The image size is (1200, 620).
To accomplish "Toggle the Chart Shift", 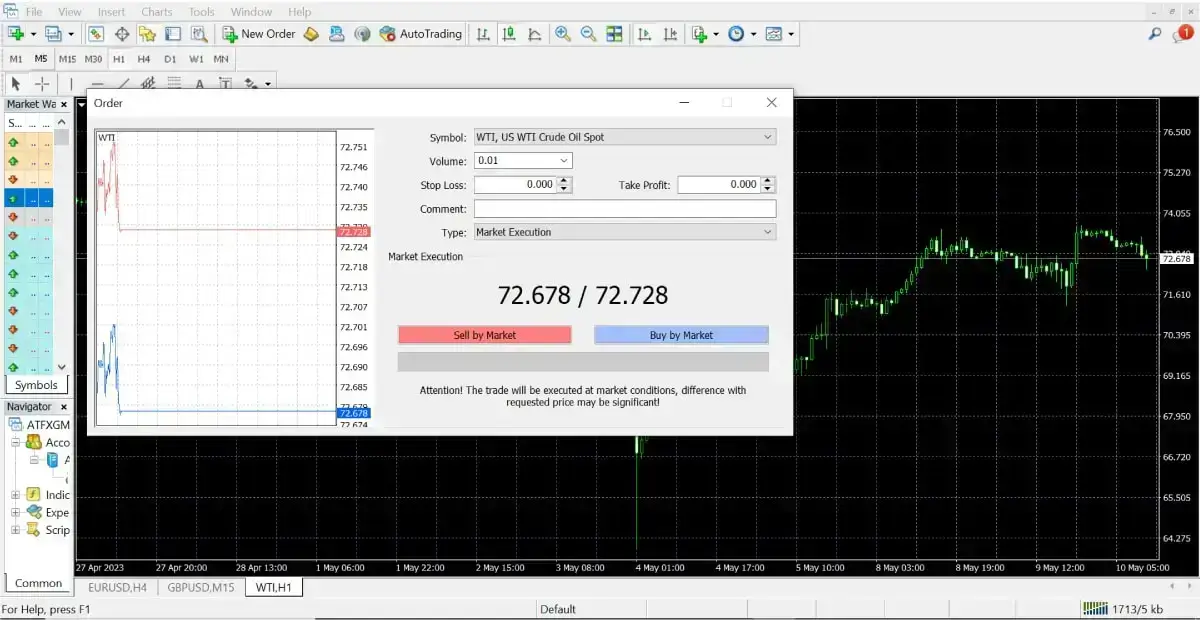I will 668,34.
